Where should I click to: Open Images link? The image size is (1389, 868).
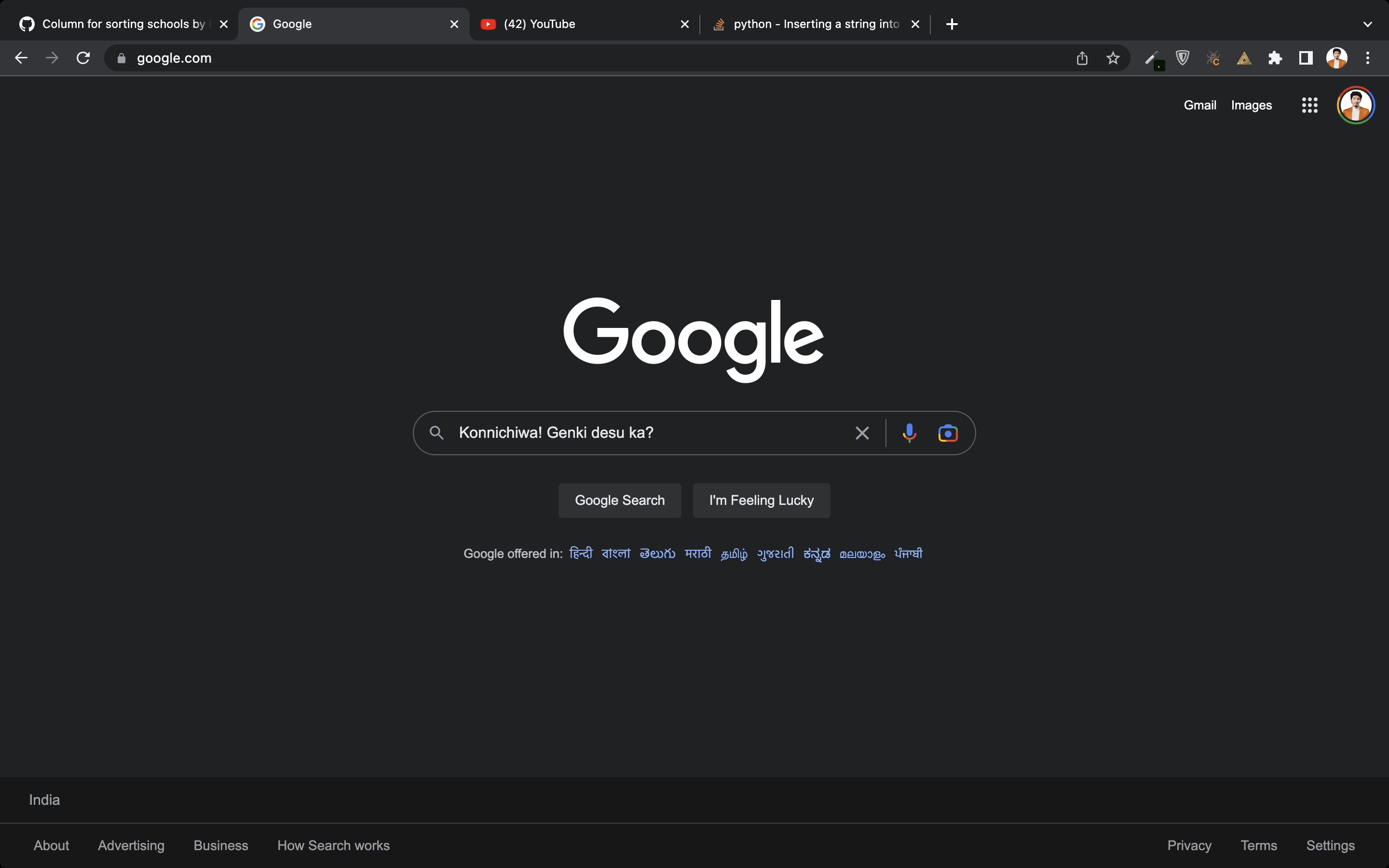click(1251, 105)
